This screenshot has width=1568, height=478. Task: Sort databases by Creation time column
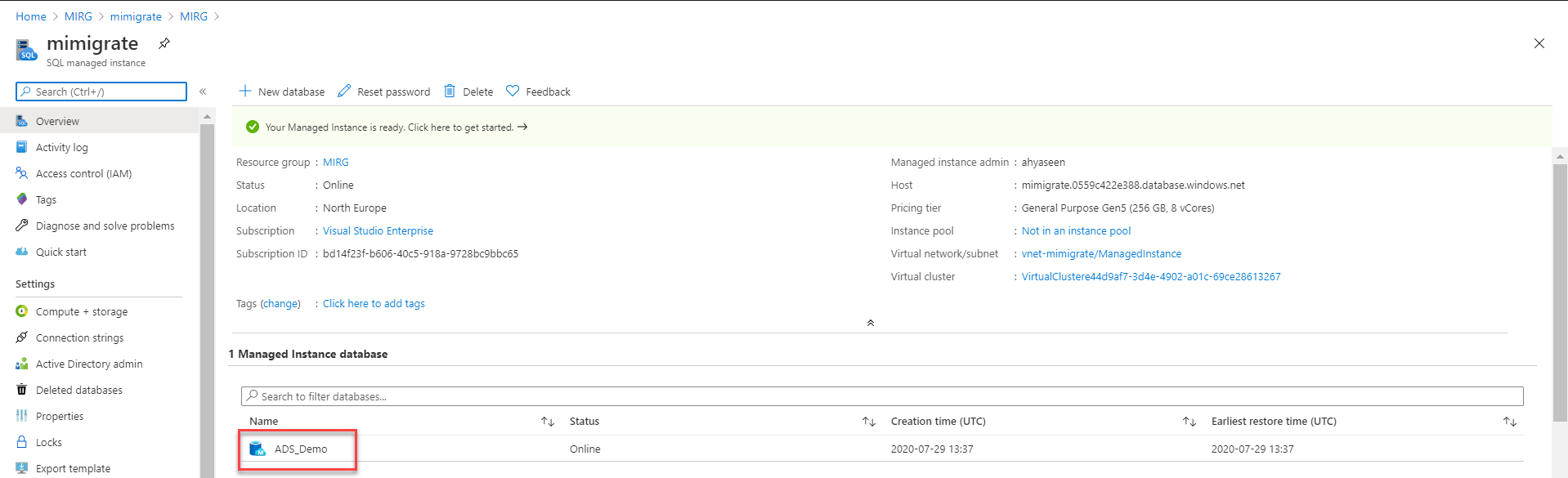pyautogui.click(x=1189, y=422)
